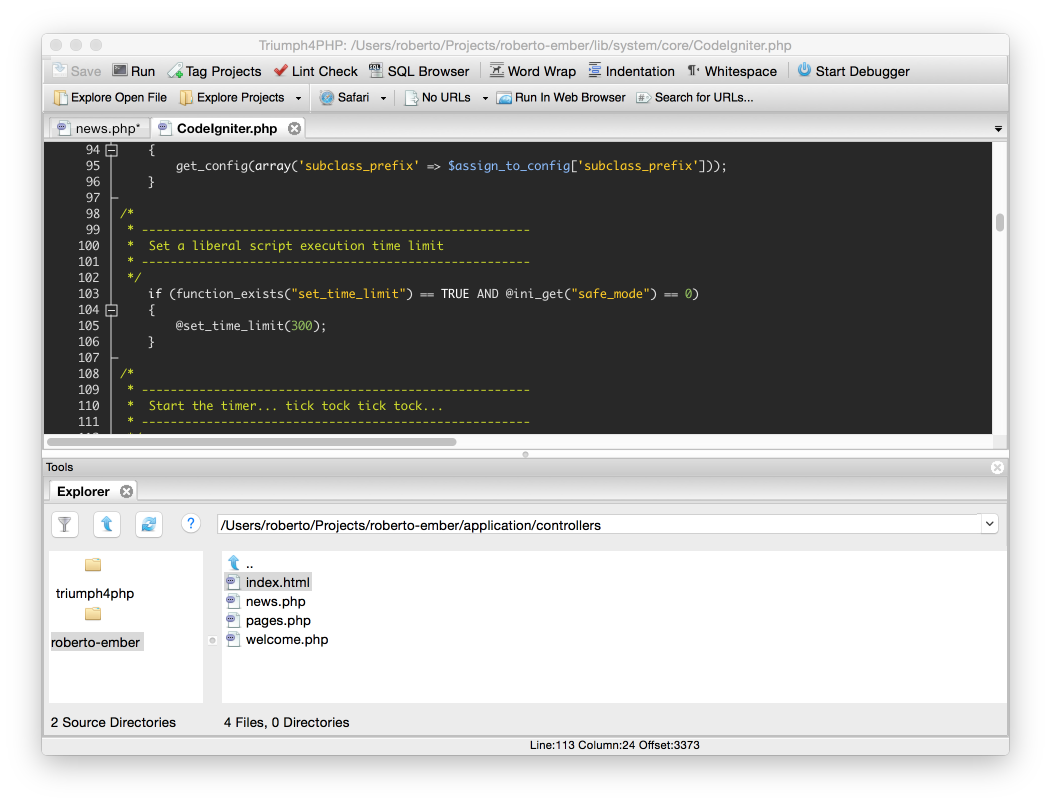Click the window zoom button

[x=96, y=45]
